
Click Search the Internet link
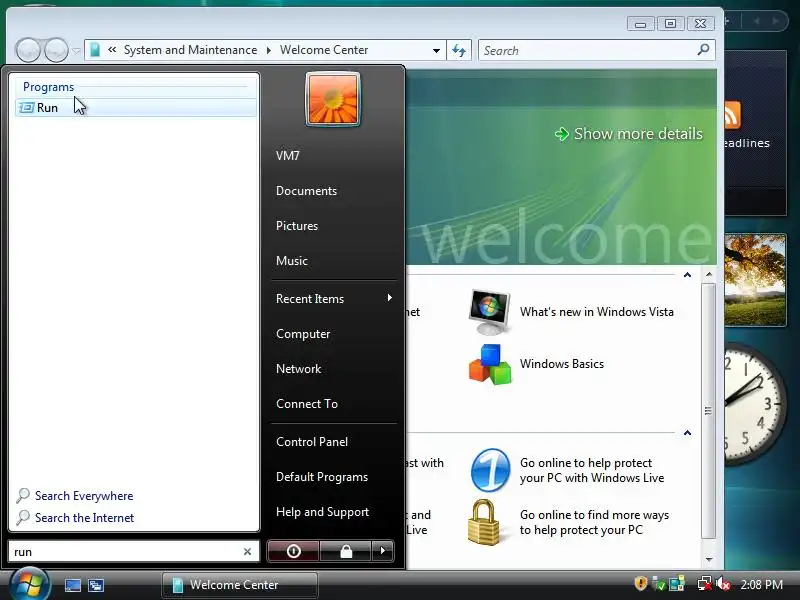tap(84, 518)
